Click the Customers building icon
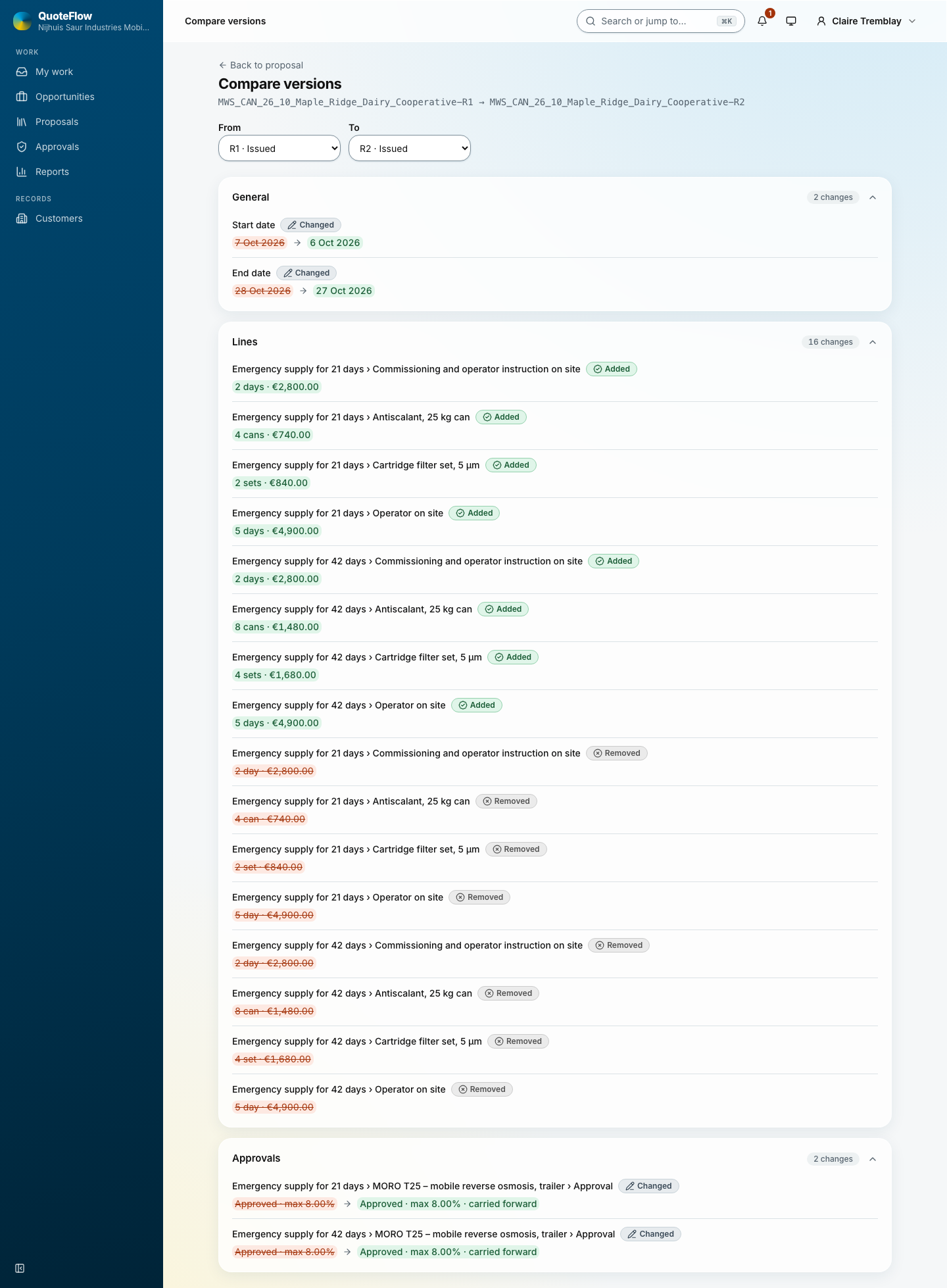Screen dimensions: 947x1288 coord(22,218)
